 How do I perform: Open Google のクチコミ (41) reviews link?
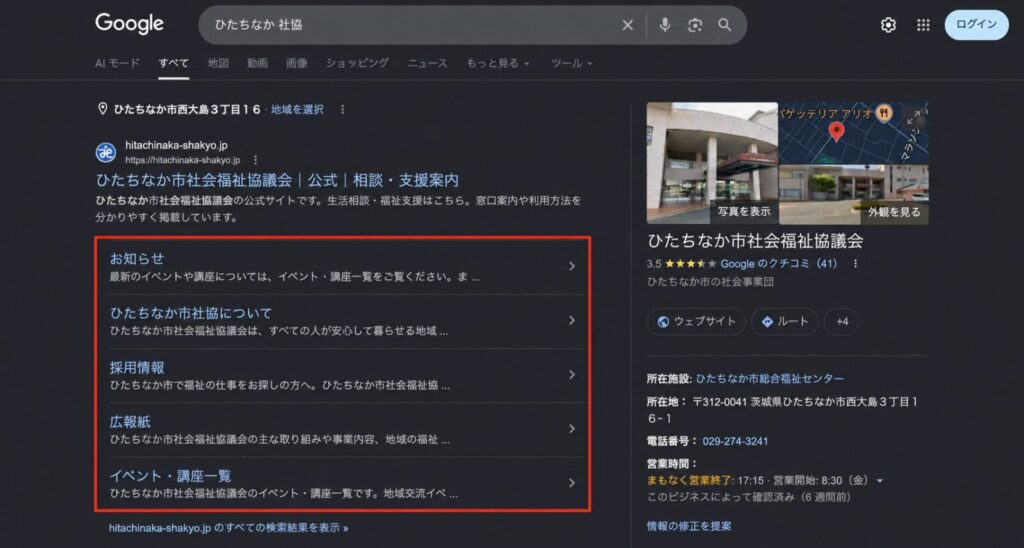click(x=778, y=264)
